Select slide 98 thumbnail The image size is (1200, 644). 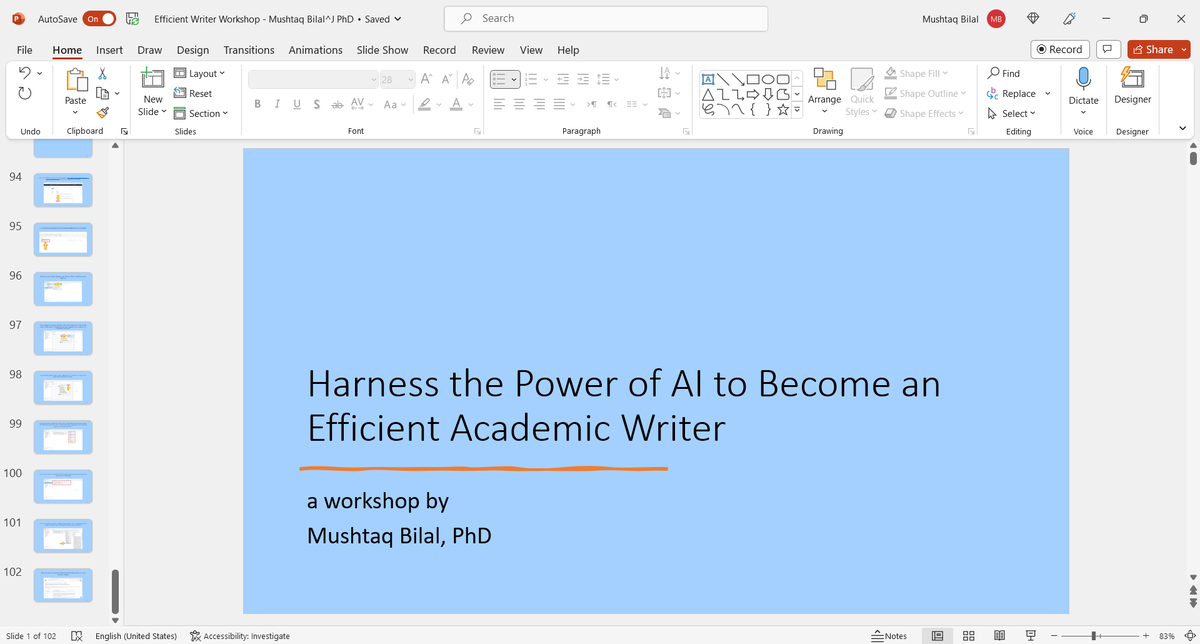point(63,387)
